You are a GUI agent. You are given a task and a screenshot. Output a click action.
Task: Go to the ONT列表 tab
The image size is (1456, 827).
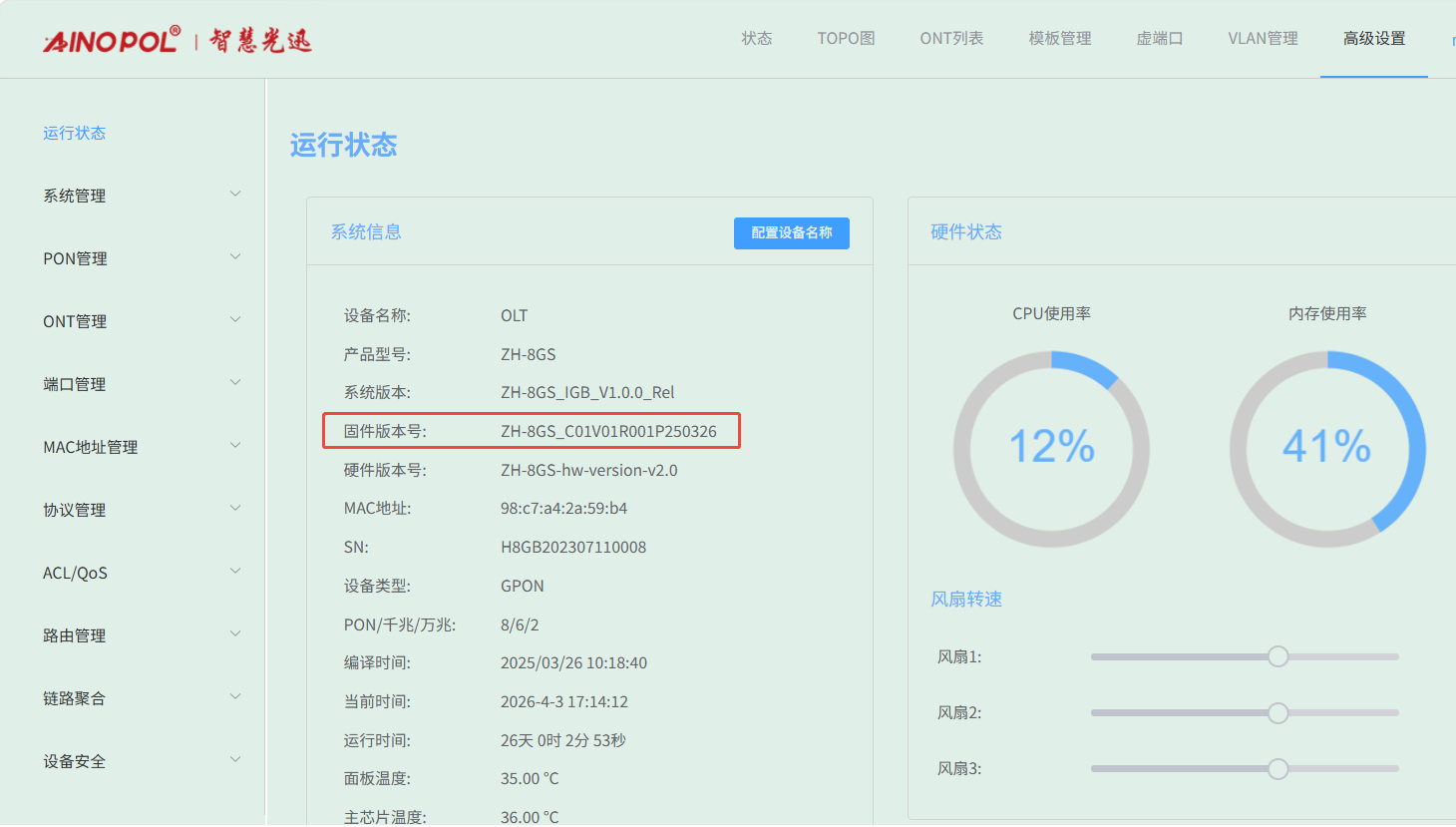(x=951, y=38)
